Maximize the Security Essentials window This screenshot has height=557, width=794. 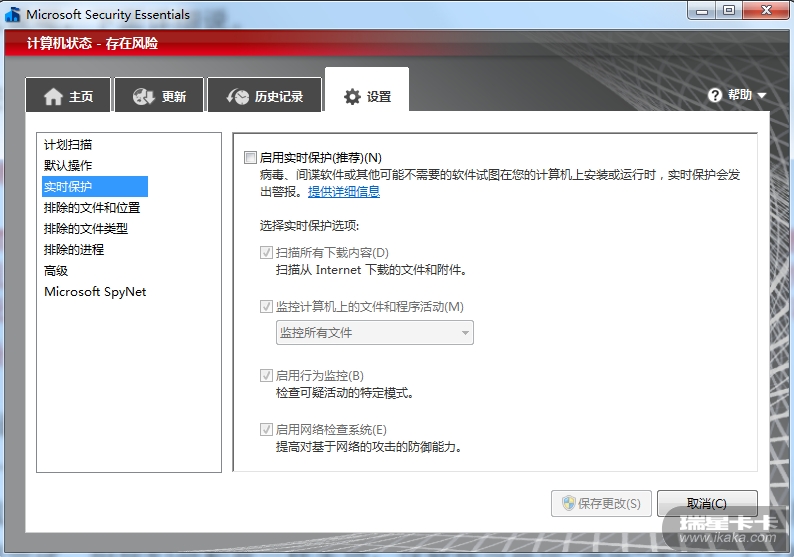[x=729, y=11]
